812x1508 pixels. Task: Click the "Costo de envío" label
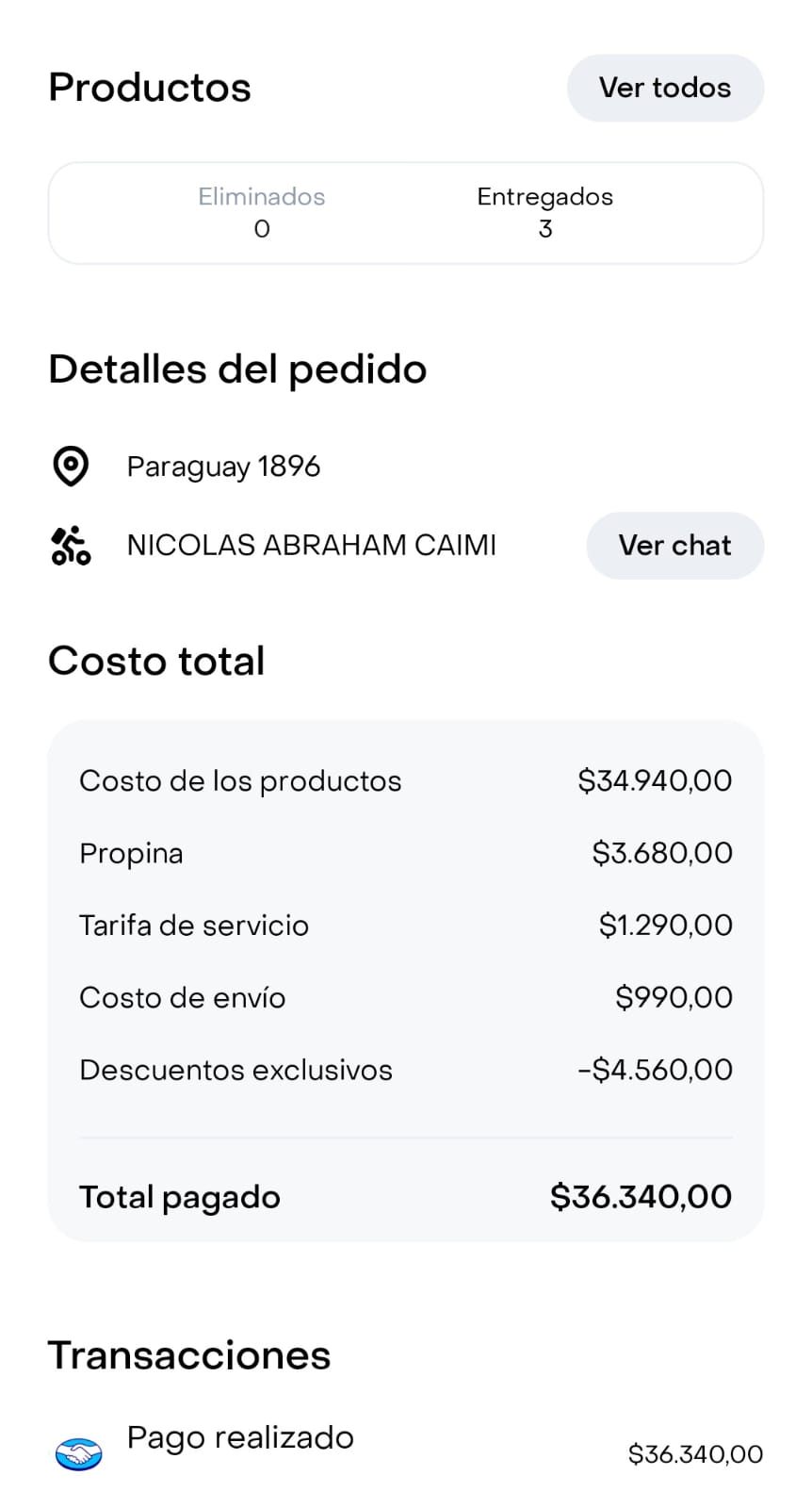(182, 998)
